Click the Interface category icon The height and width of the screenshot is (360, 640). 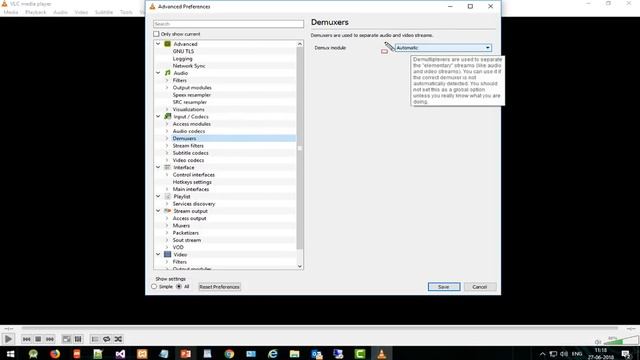click(x=167, y=167)
